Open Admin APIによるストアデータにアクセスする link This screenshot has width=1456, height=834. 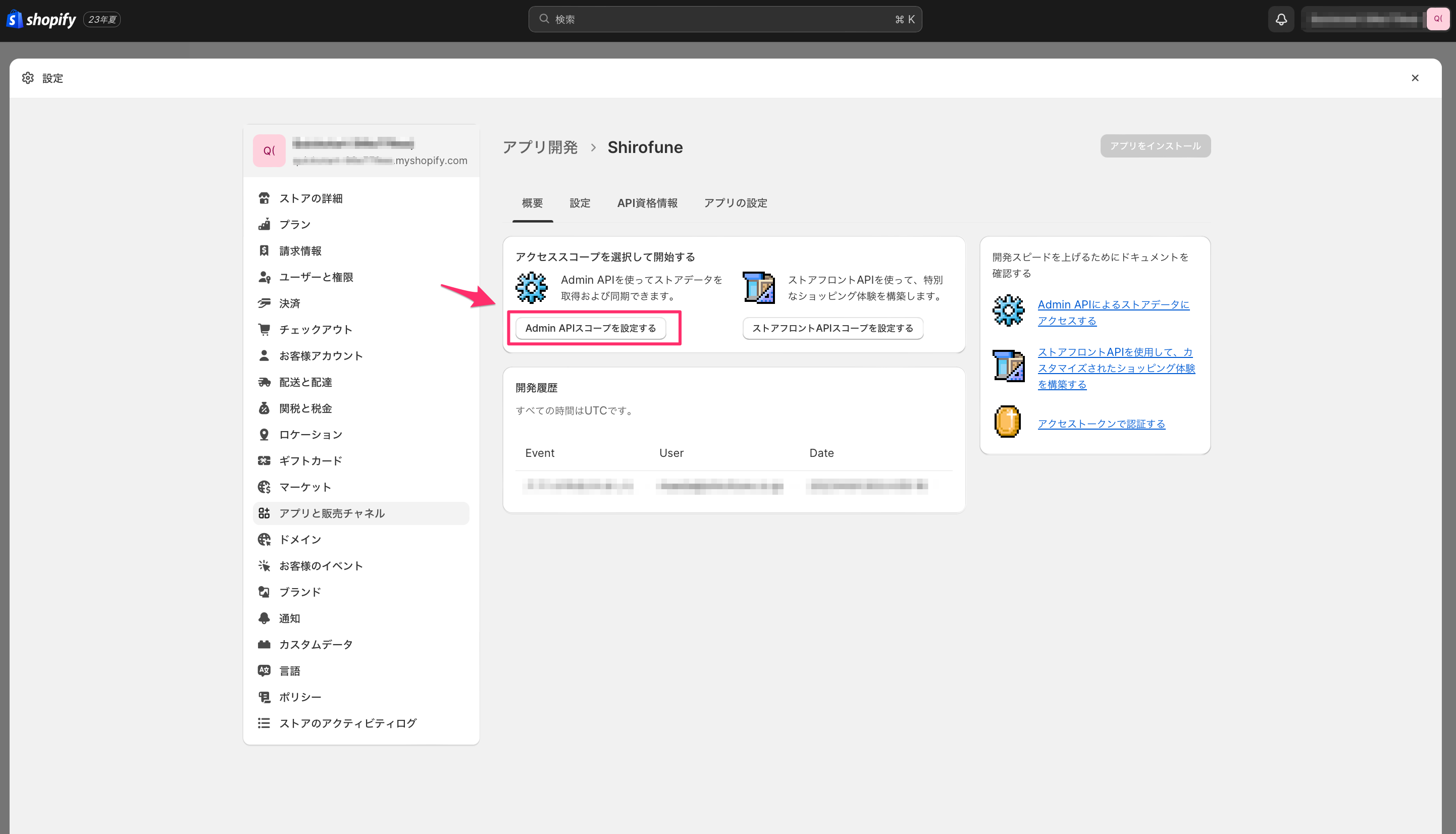click(x=1114, y=312)
